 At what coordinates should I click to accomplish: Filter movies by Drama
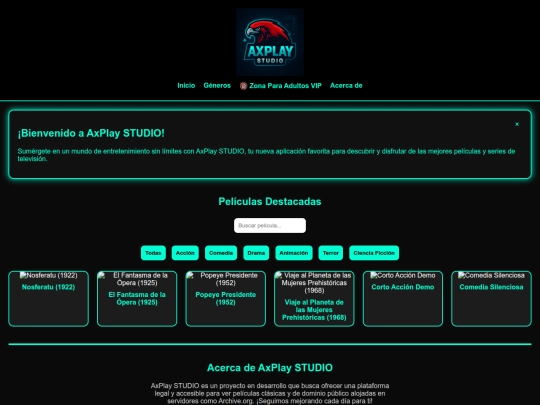pyautogui.click(x=256, y=253)
